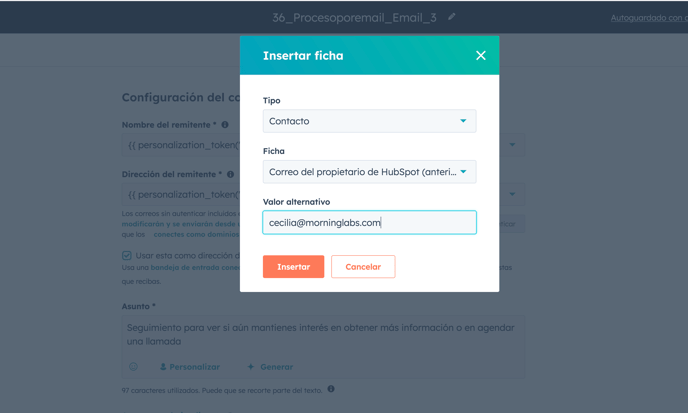This screenshot has height=413, width=688.
Task: Open the Tipo dropdown set to Contacto
Action: click(x=369, y=121)
